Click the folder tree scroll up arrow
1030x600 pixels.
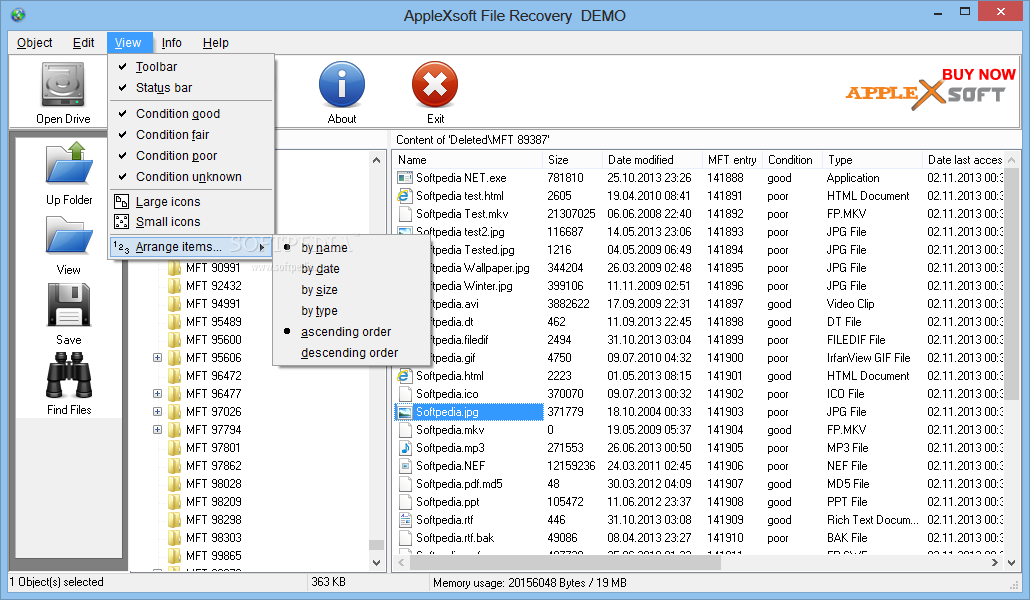tap(376, 160)
